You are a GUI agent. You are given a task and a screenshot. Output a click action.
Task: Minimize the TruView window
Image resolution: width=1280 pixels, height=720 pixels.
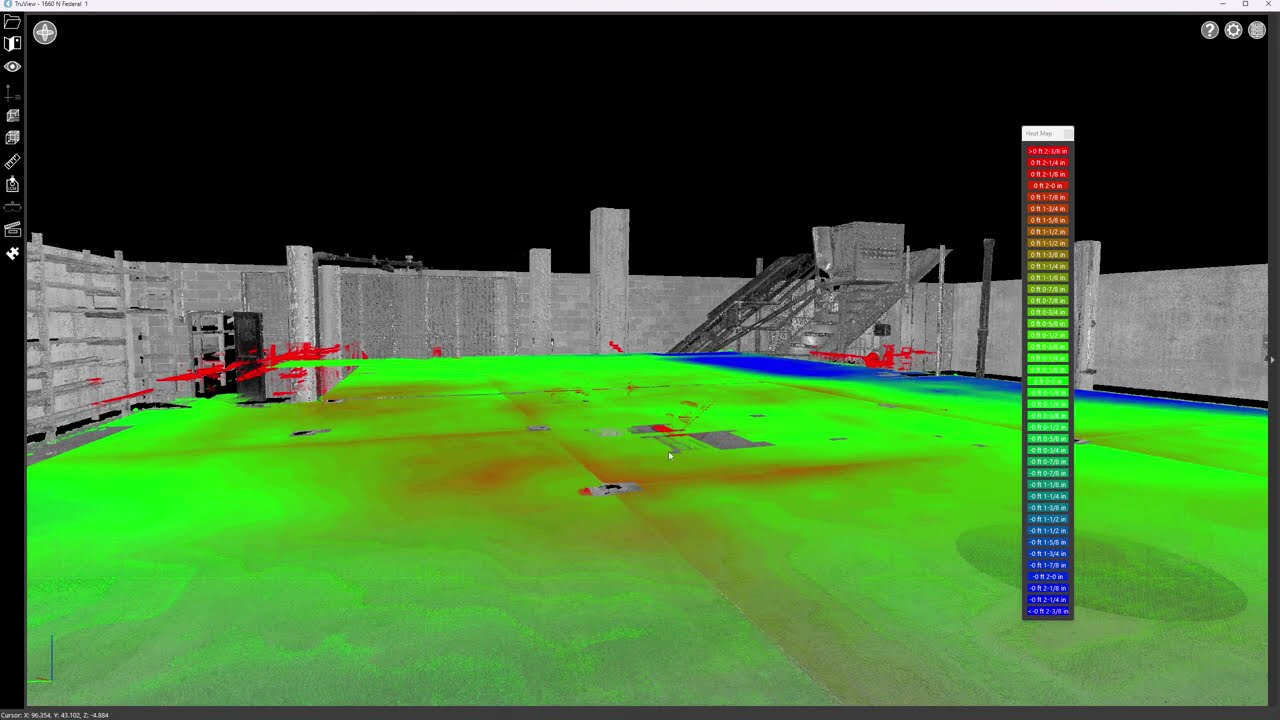point(1222,4)
